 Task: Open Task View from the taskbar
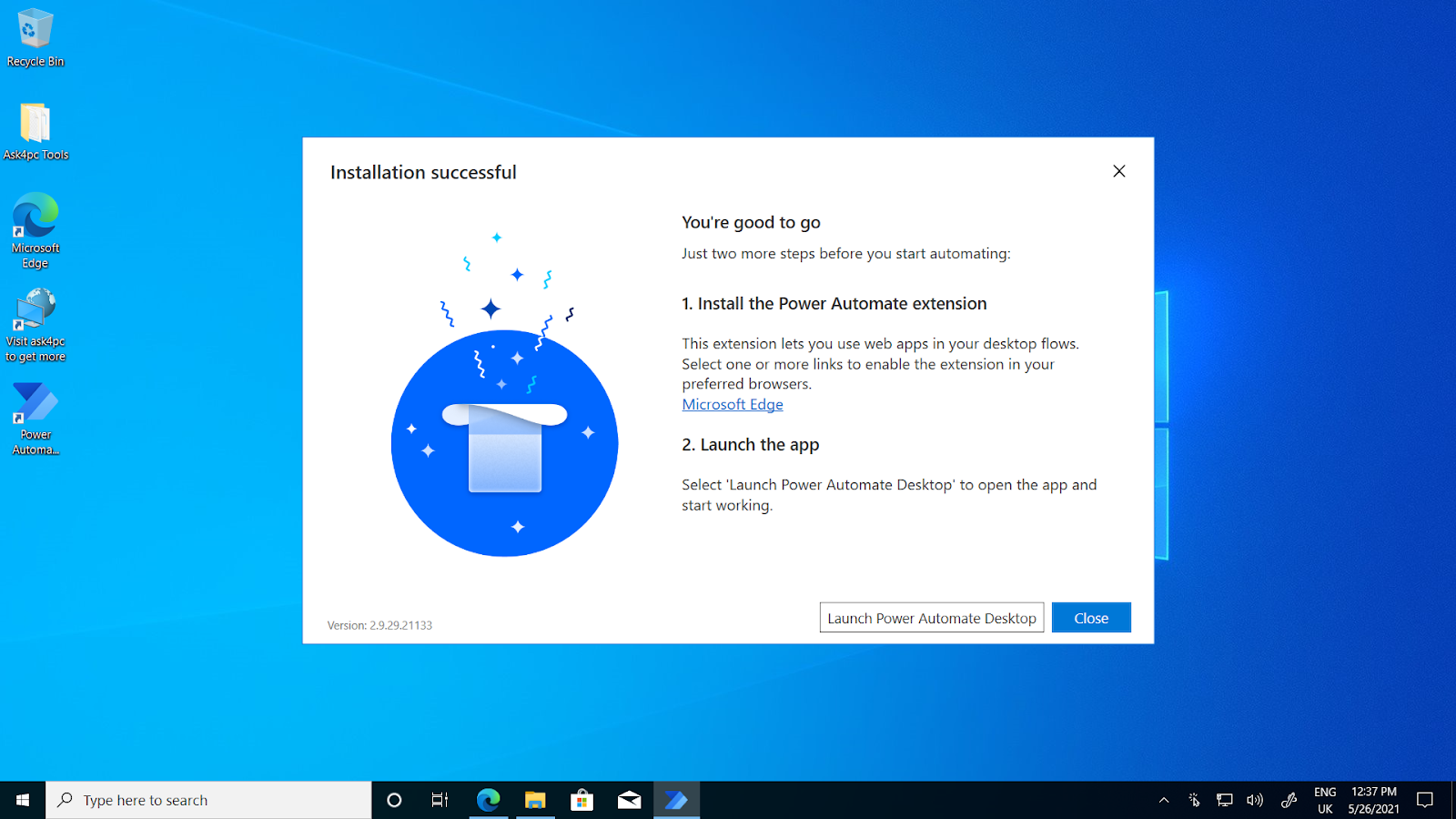[440, 800]
